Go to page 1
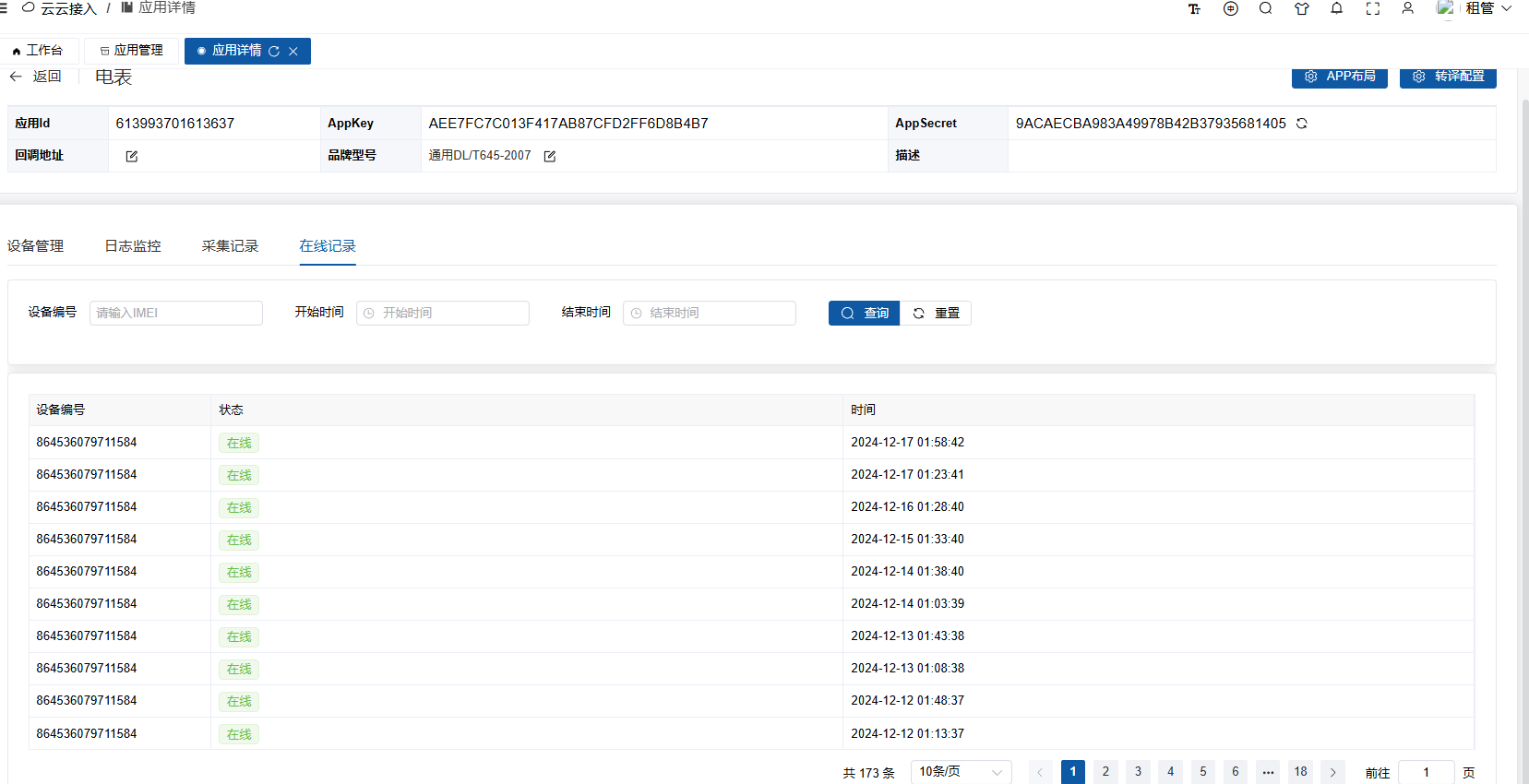The image size is (1529, 784). point(1073,772)
